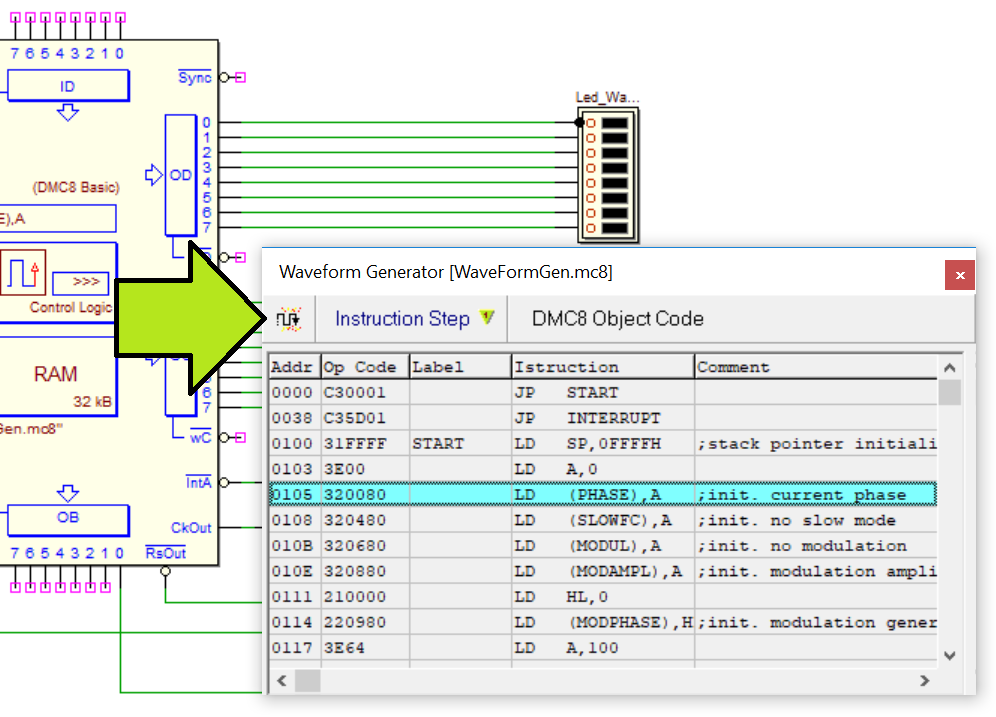Image resolution: width=996 pixels, height=717 pixels.
Task: Click the IntA output pin
Action: tap(224, 483)
